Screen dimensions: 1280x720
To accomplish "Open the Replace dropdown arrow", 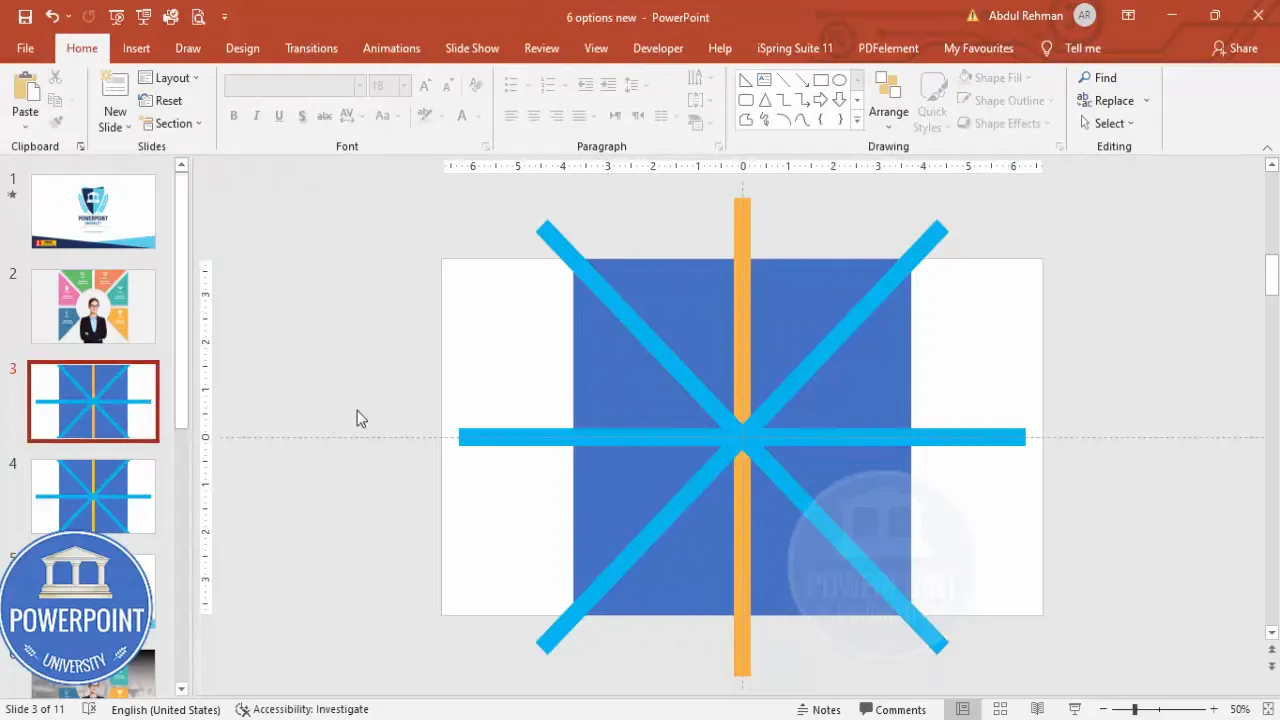I will coord(1146,101).
